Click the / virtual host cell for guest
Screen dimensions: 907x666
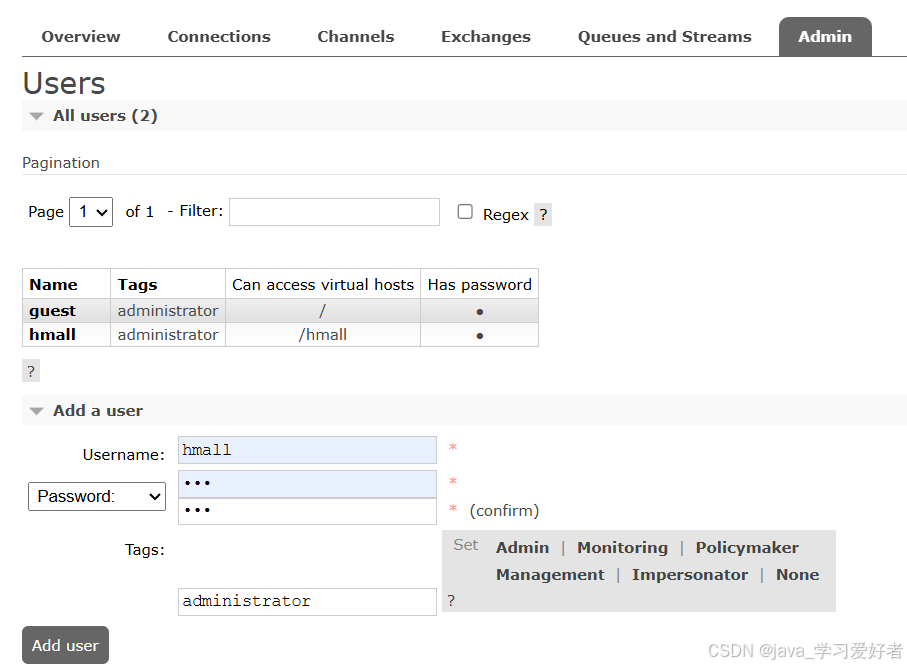(323, 311)
